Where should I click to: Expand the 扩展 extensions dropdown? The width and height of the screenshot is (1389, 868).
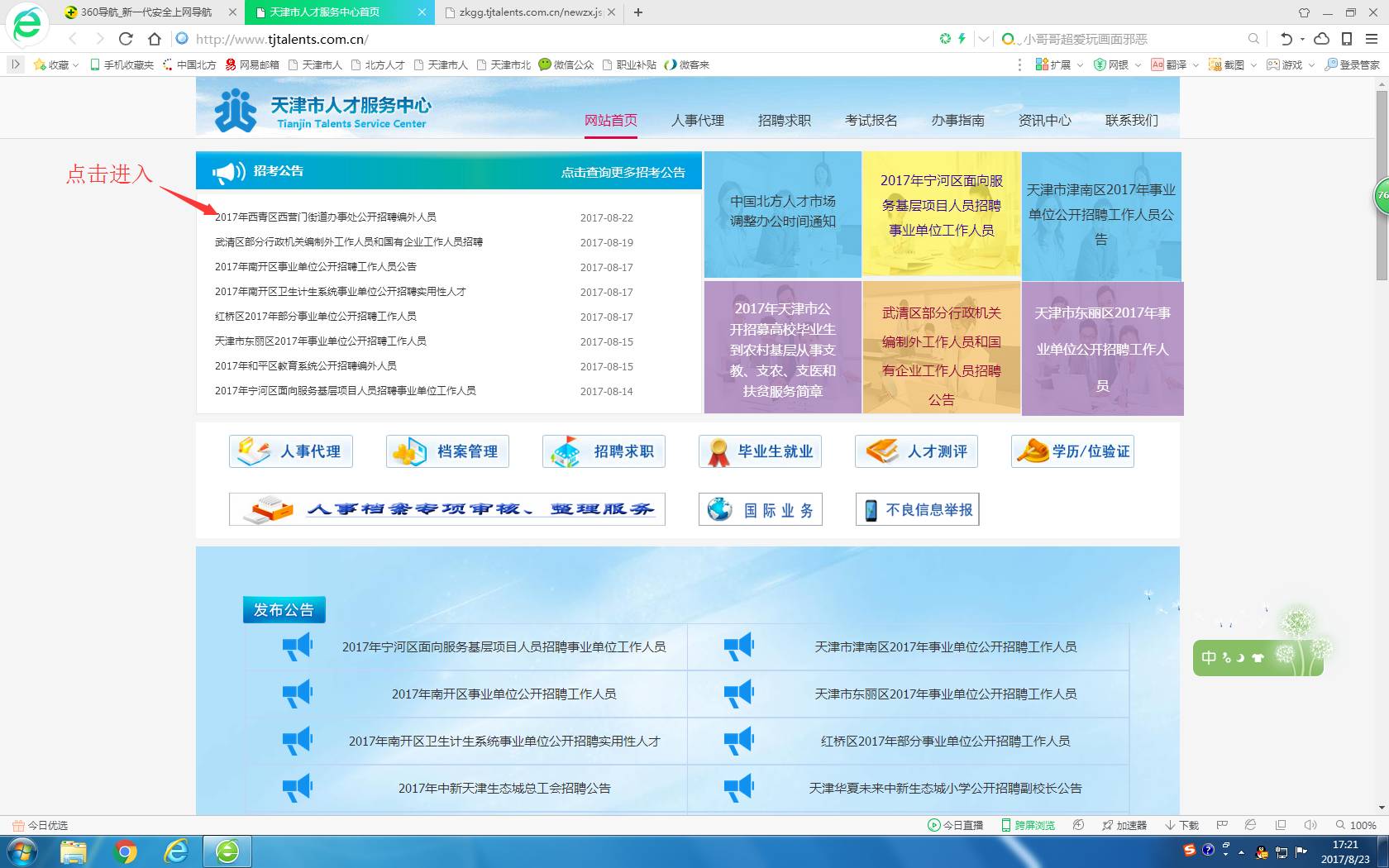[1080, 64]
